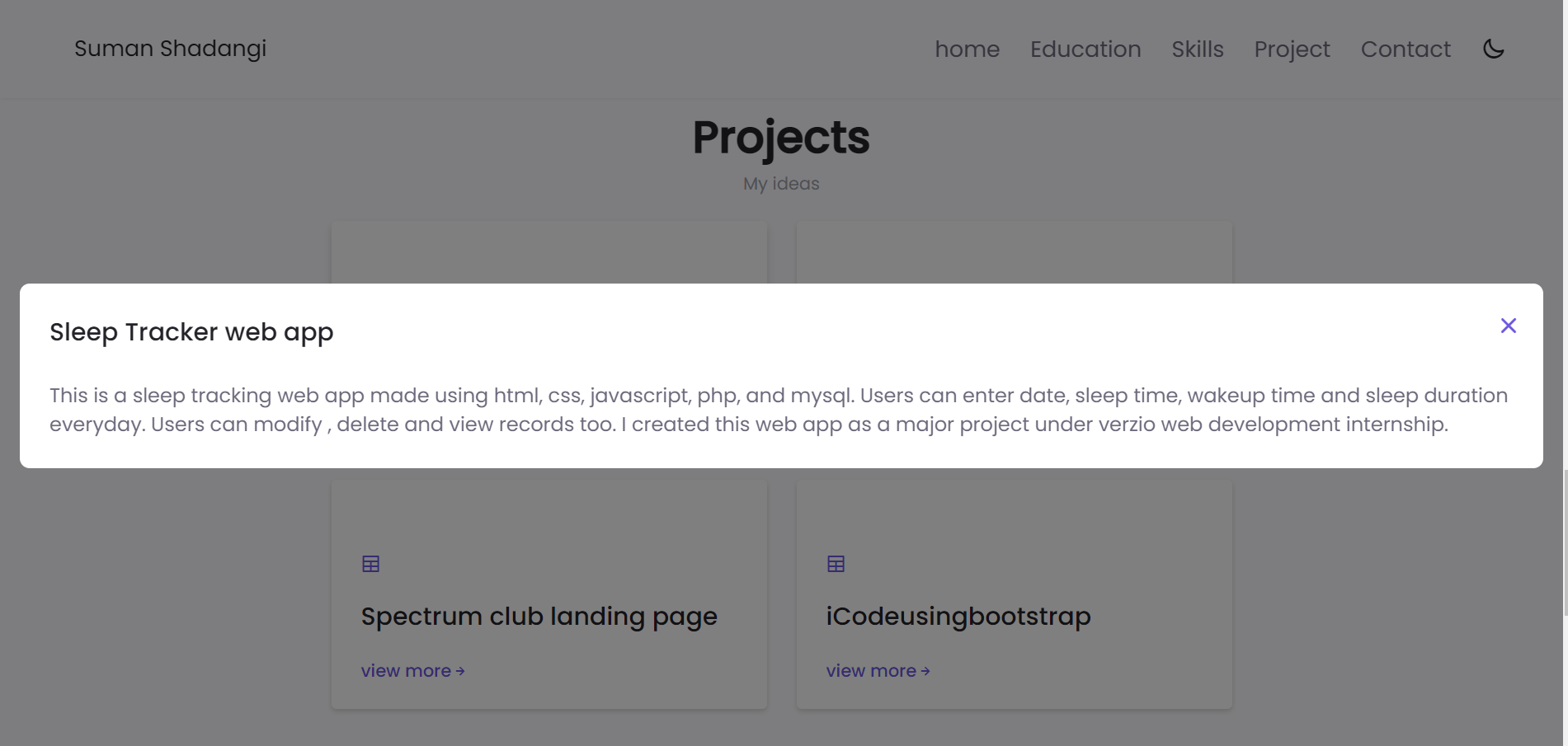
Task: Click the table icon on Spectrum club card
Action: (370, 564)
